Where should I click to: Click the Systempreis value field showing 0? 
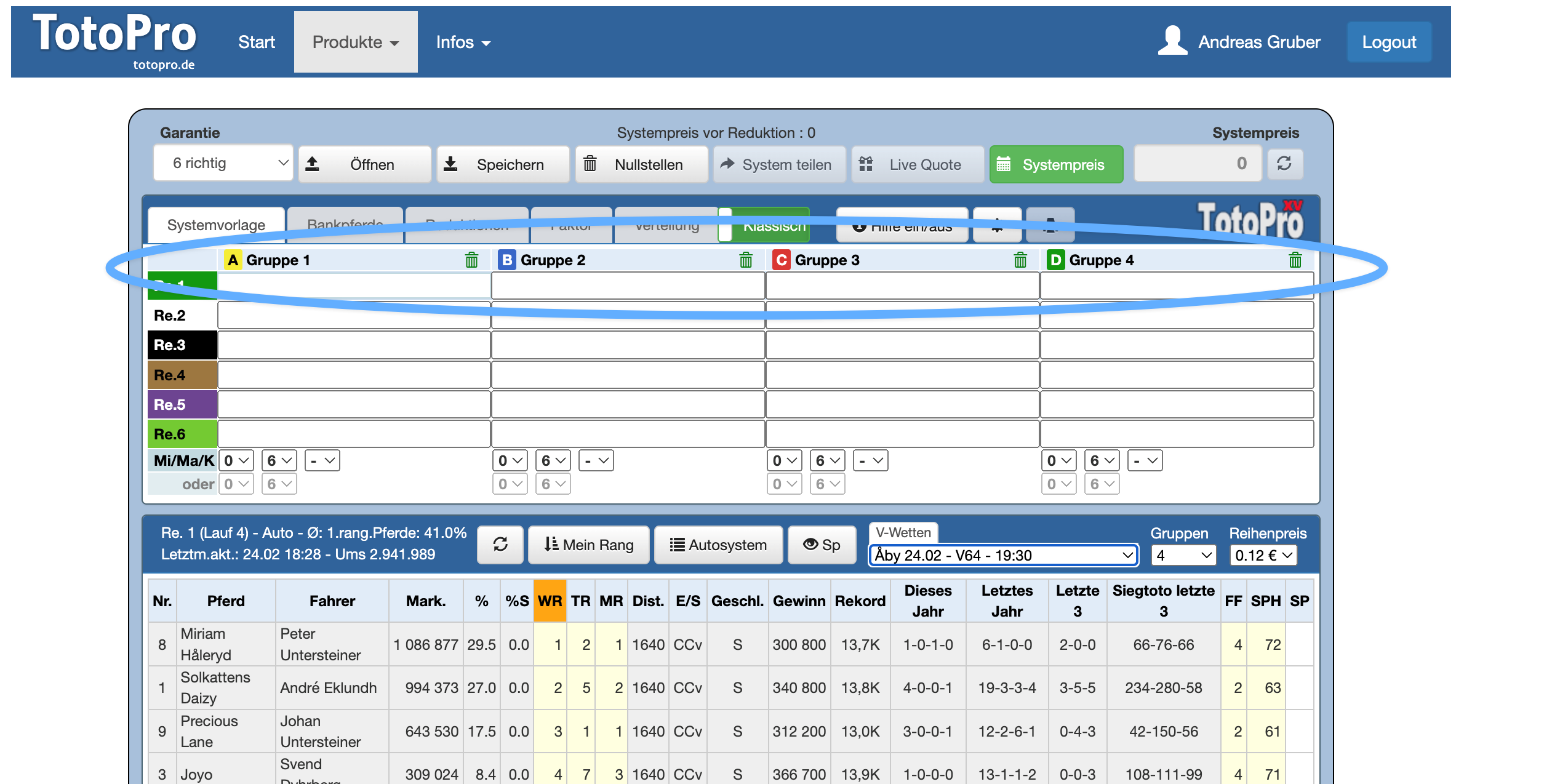(x=1197, y=163)
